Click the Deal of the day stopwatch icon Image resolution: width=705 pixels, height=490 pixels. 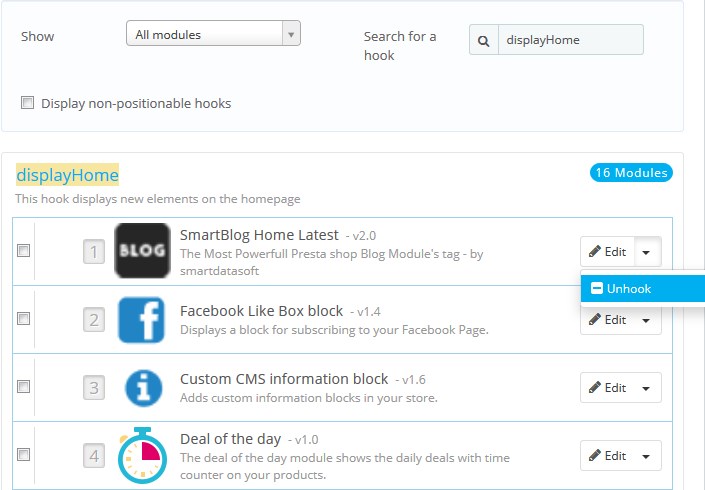[142, 455]
